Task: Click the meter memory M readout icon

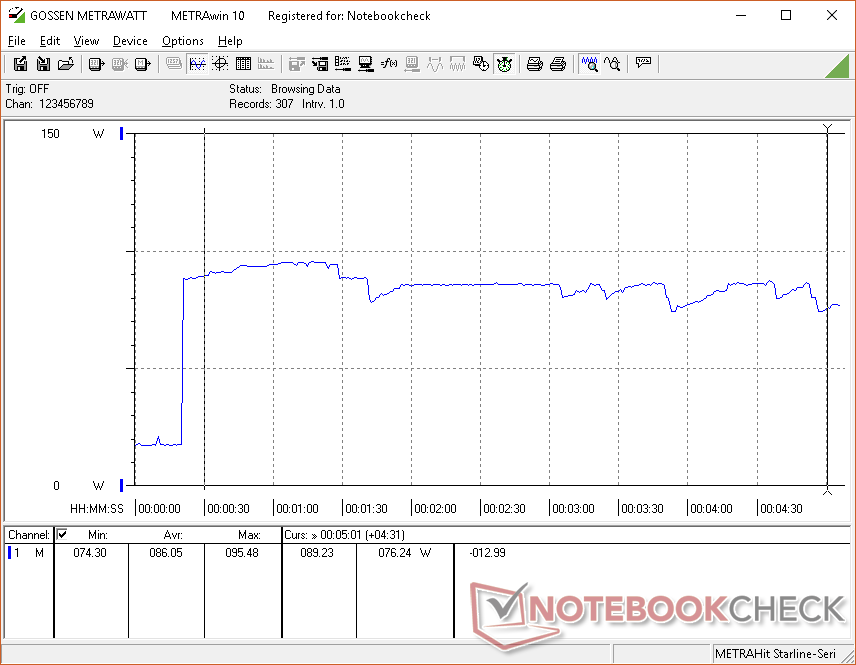Action: (x=142, y=64)
